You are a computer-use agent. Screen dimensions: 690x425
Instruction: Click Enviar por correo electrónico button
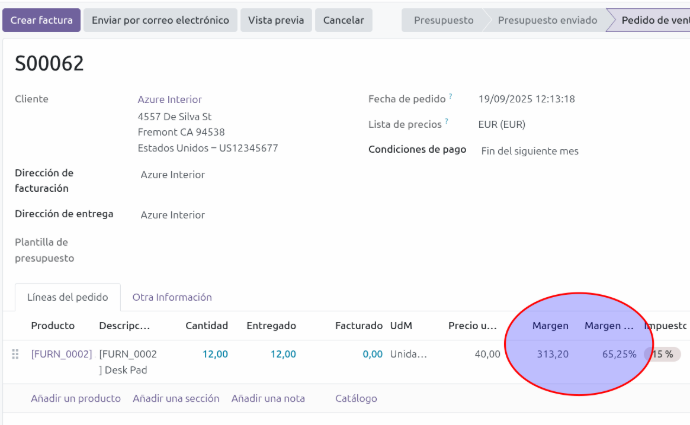click(x=161, y=20)
